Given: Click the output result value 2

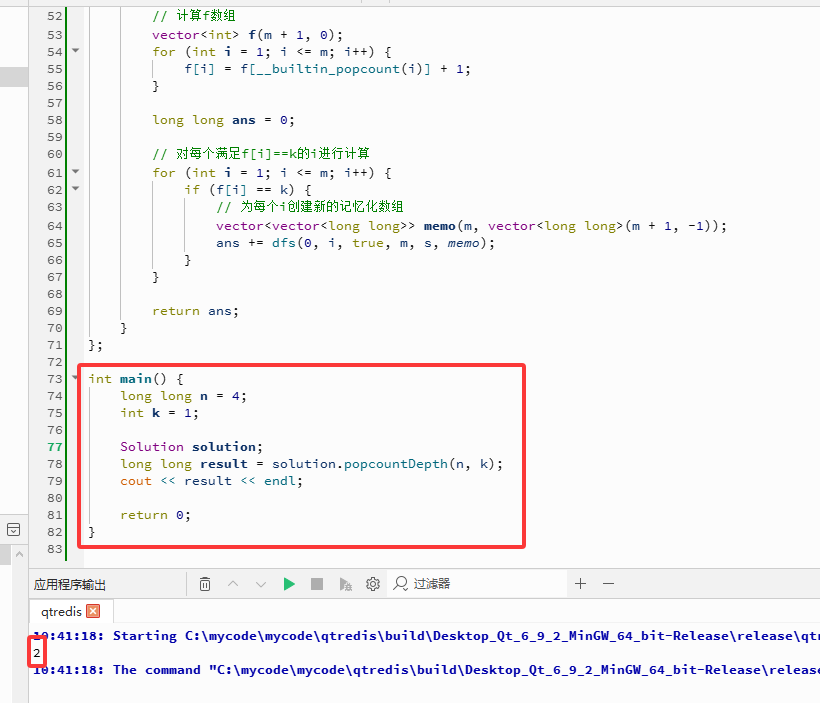Looking at the screenshot, I should (37, 653).
